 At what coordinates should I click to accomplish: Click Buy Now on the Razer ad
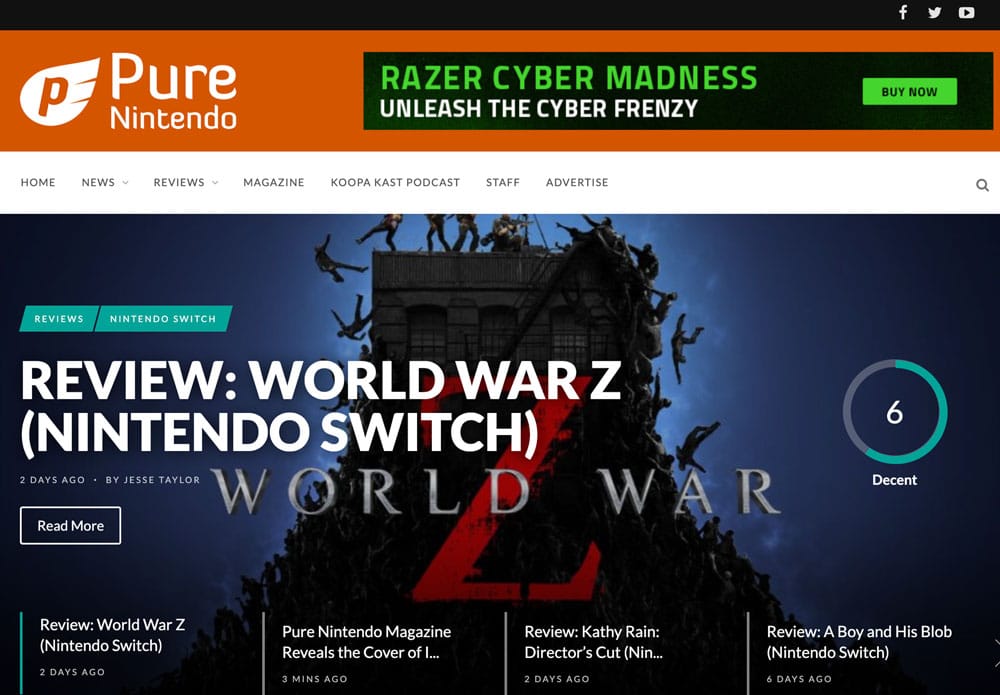tap(909, 92)
